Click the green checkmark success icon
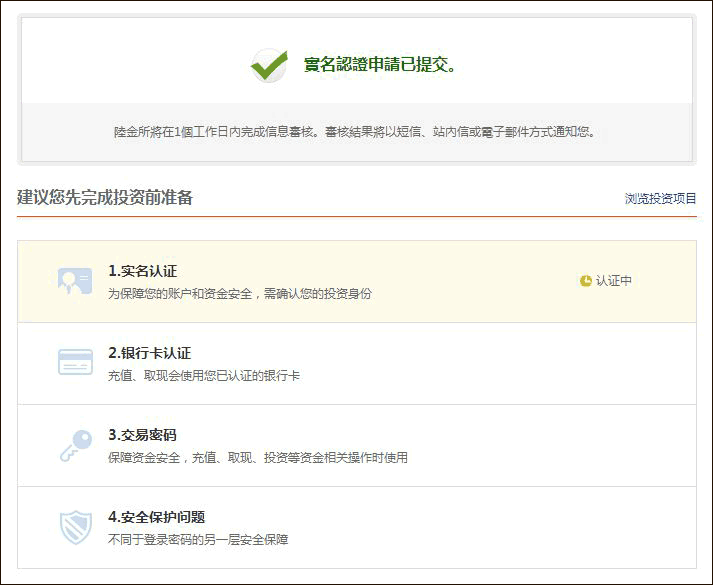Screen dimensions: 713x585 (x=269, y=65)
